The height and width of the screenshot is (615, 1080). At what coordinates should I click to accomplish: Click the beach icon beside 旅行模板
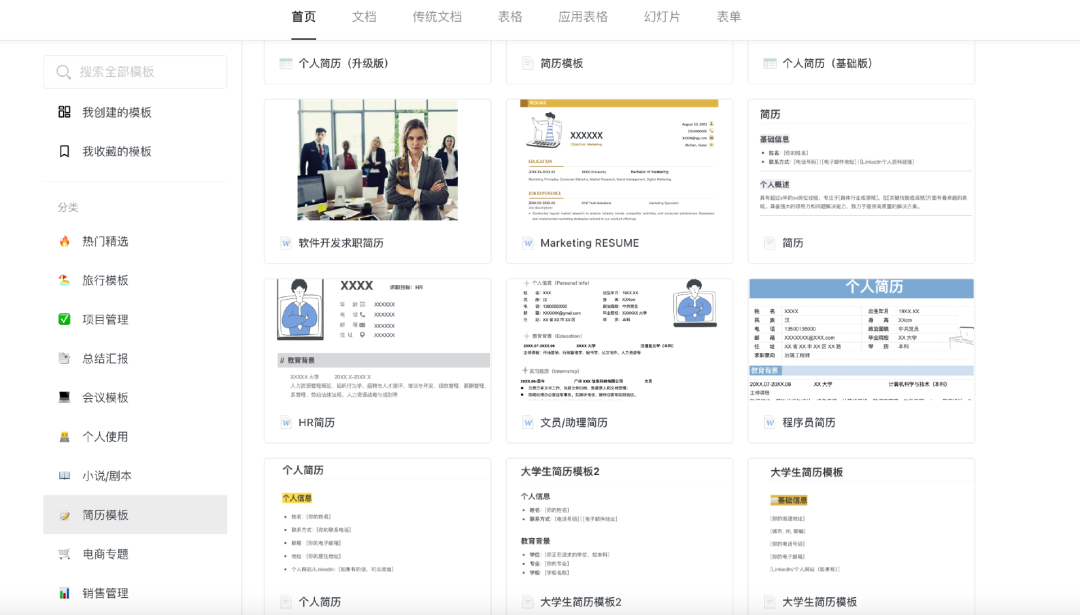[64, 280]
